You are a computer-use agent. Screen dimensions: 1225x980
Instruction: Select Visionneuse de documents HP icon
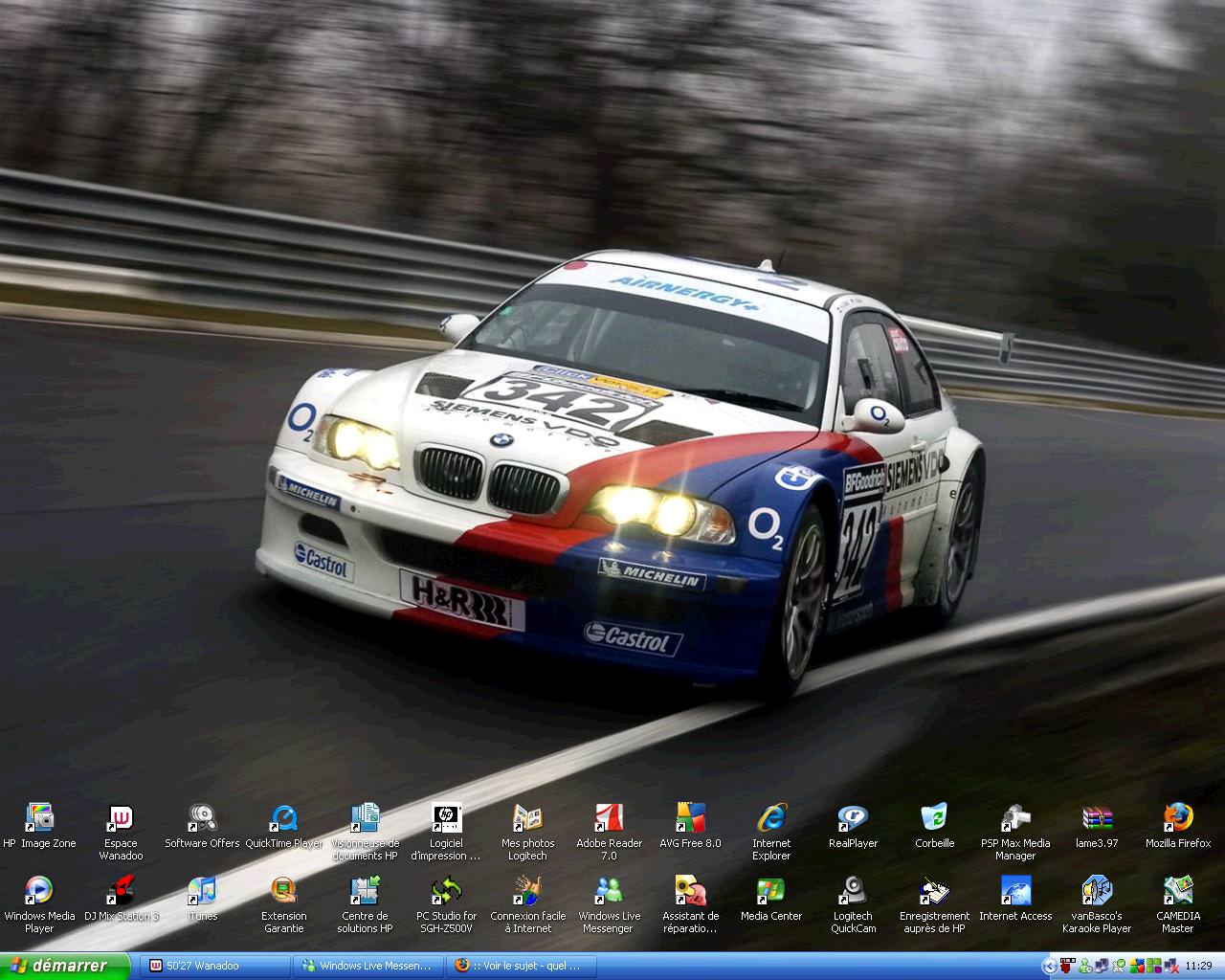click(x=365, y=831)
